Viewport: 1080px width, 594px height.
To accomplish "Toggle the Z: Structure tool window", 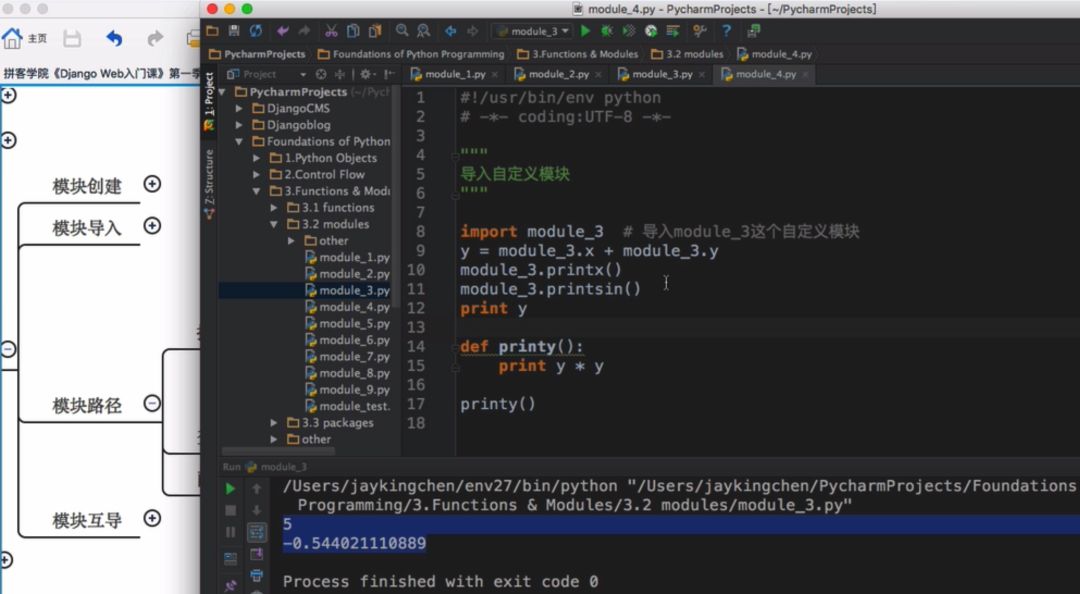I will [209, 177].
